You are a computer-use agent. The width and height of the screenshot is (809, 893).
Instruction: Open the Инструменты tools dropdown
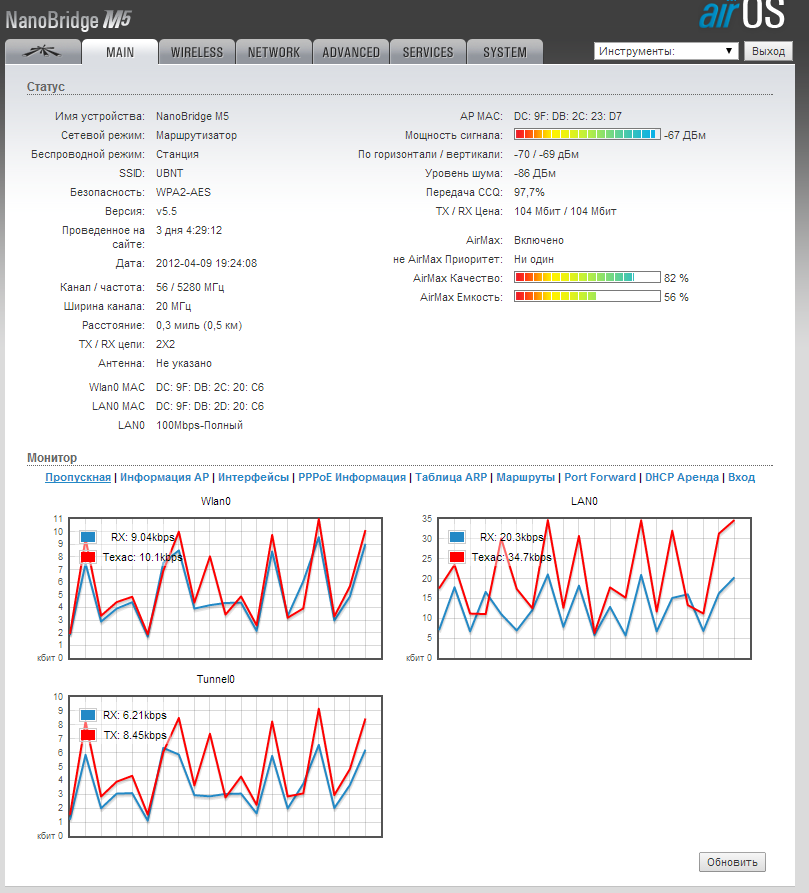tap(666, 51)
